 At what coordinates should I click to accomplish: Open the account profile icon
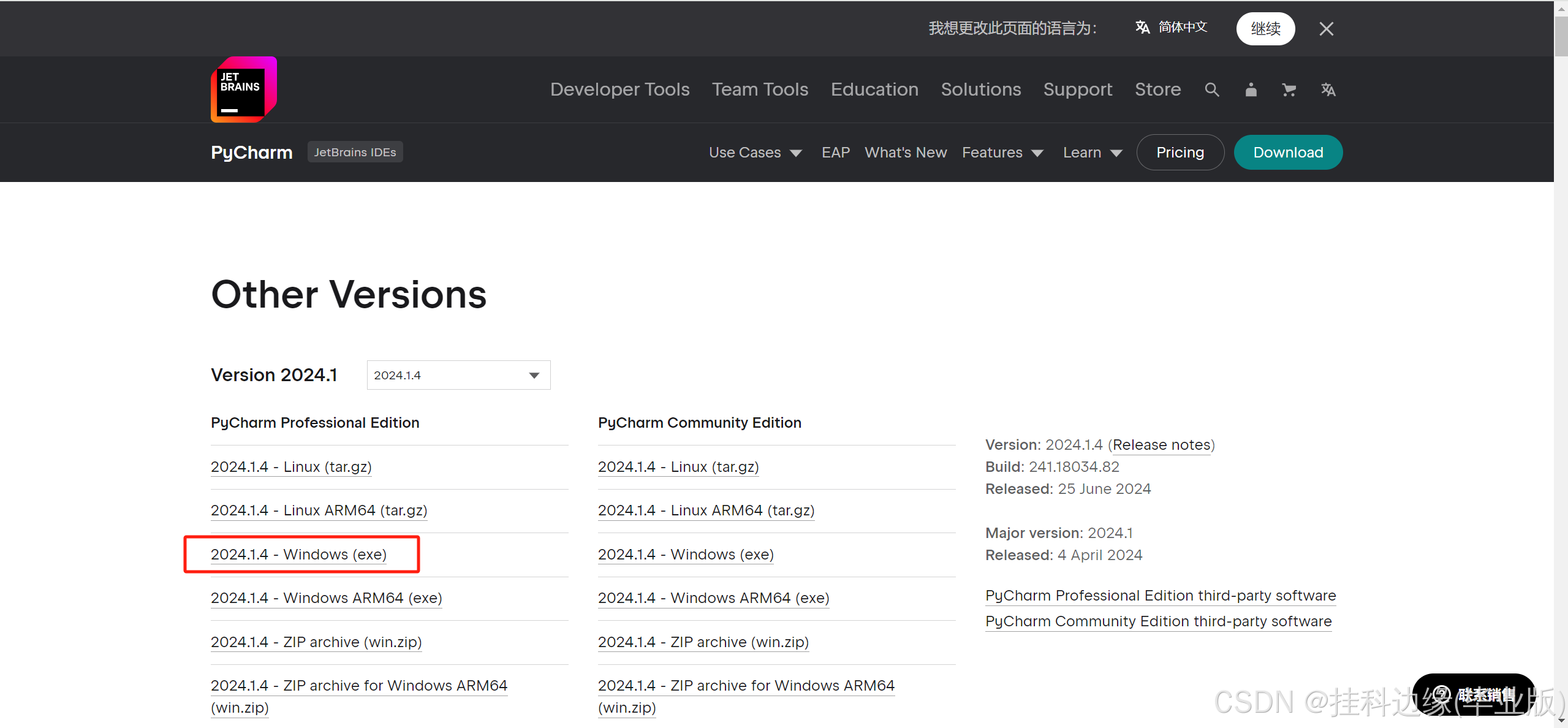tap(1251, 90)
